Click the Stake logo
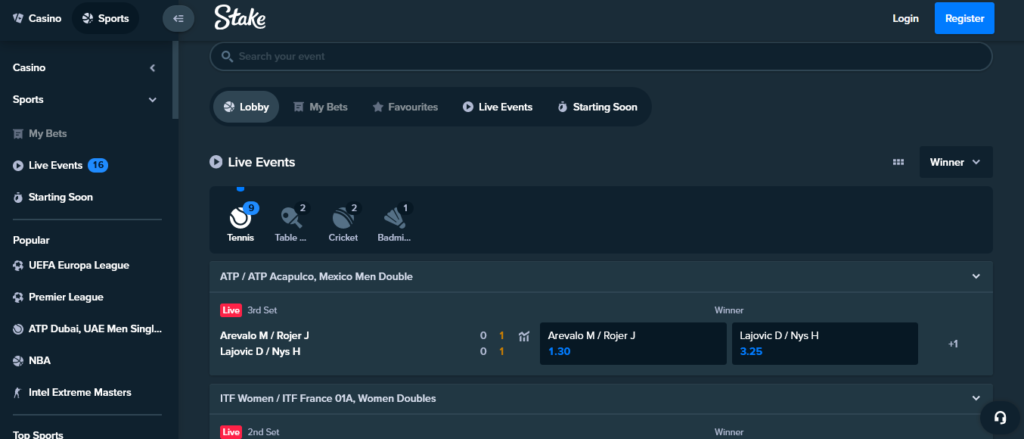The image size is (1024, 439). tap(240, 18)
